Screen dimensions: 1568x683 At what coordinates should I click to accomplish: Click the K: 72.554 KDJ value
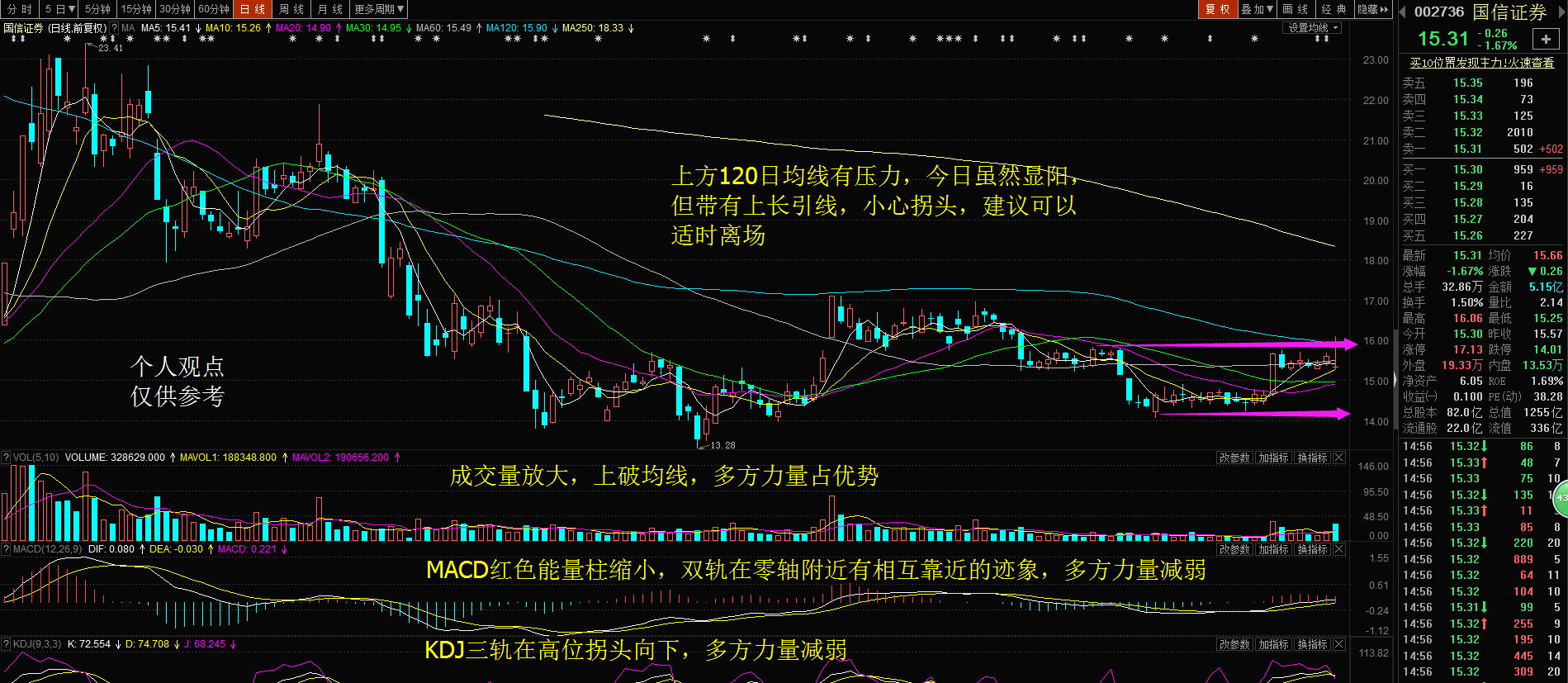[x=89, y=644]
